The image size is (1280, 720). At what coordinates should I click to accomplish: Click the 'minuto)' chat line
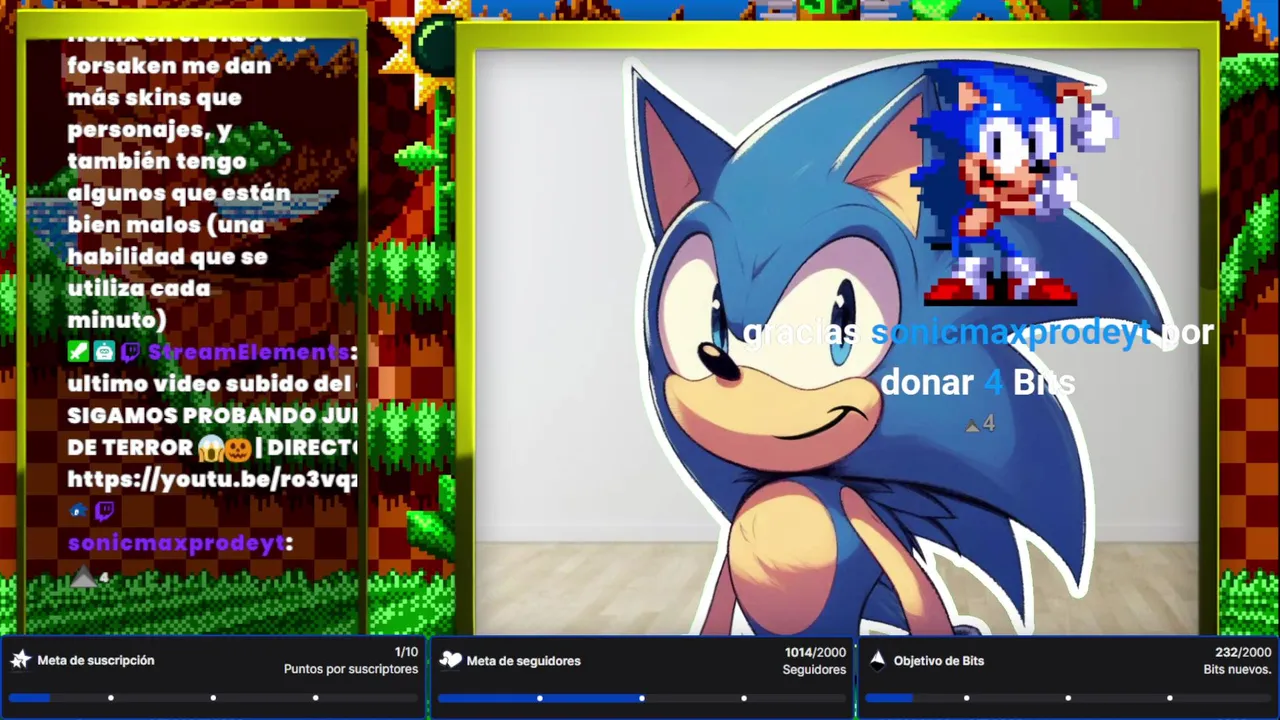(x=117, y=320)
